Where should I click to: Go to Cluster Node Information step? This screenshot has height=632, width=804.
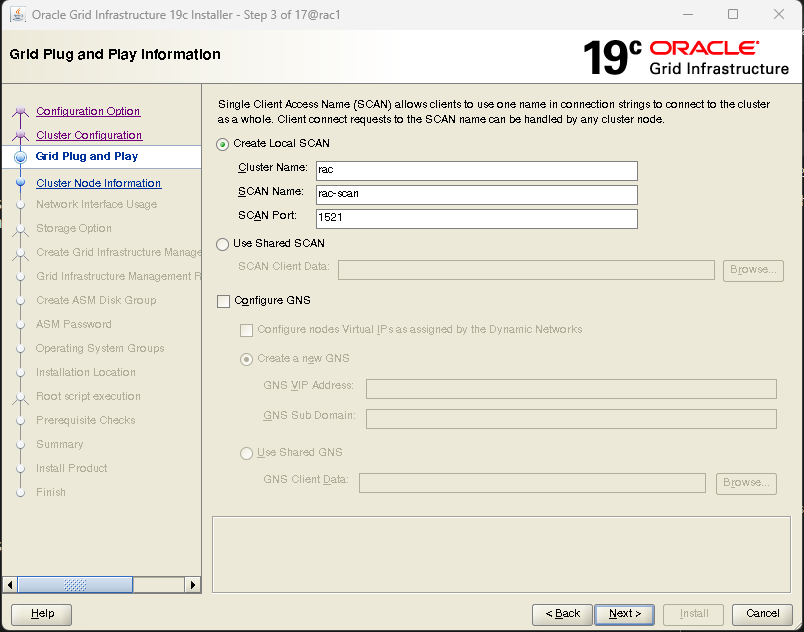[99, 183]
